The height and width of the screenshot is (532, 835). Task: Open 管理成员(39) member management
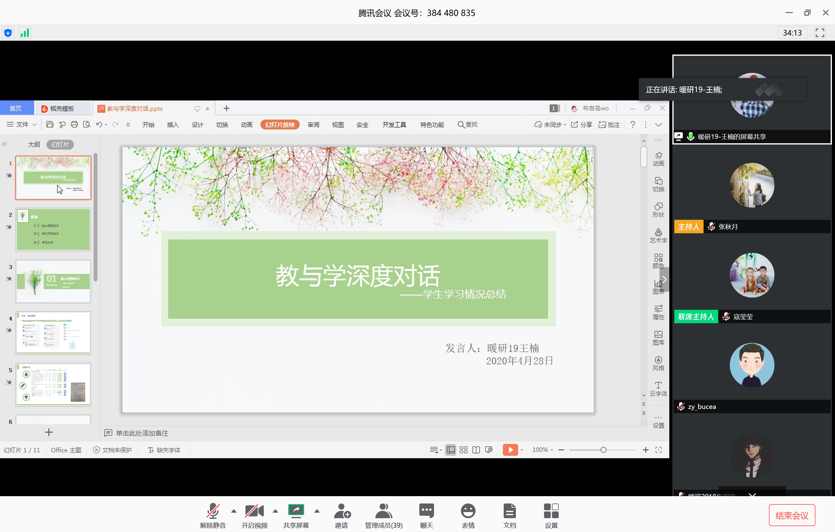384,512
